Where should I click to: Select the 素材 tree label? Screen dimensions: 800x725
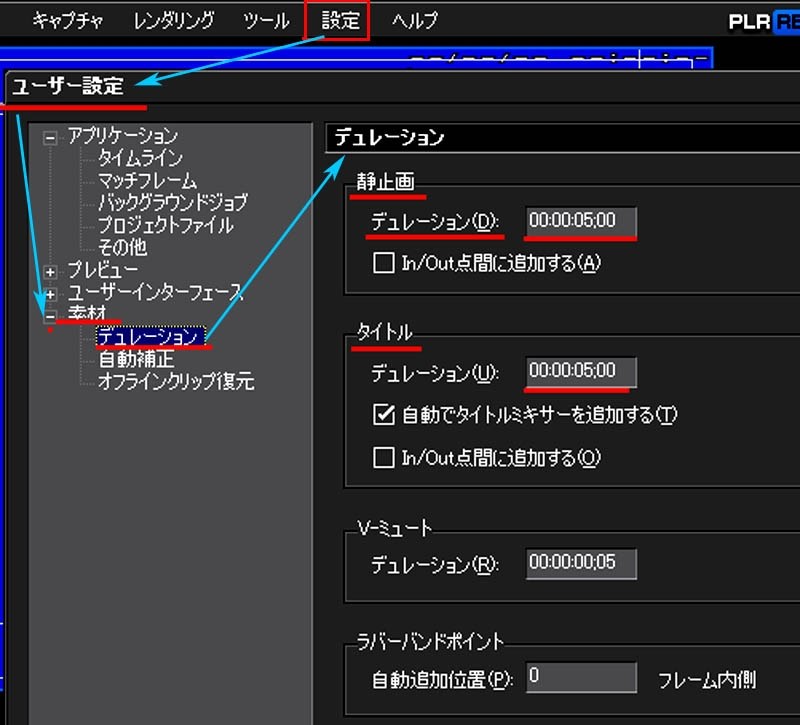click(x=87, y=313)
